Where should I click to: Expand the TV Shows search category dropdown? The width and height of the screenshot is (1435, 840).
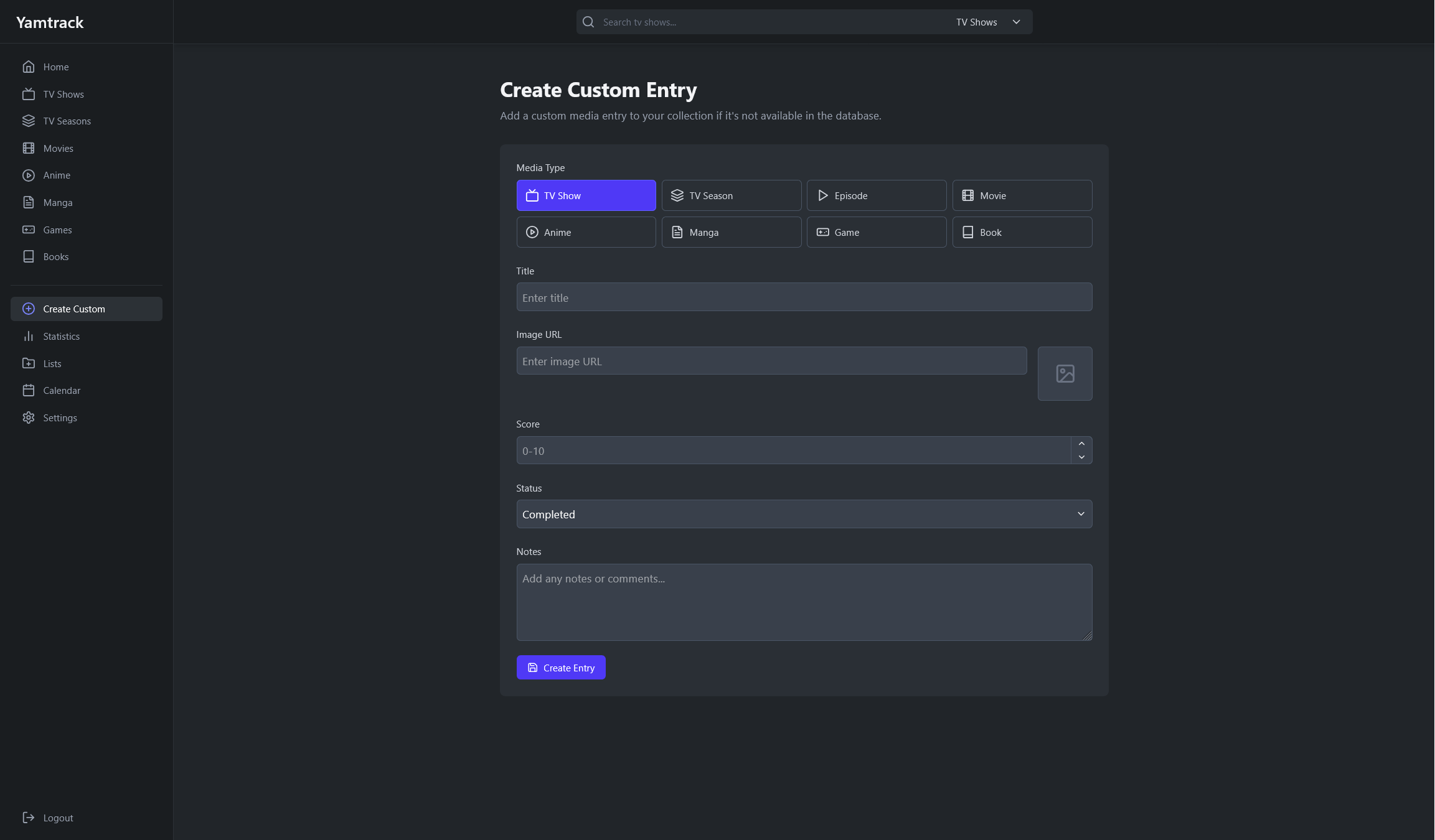point(988,22)
